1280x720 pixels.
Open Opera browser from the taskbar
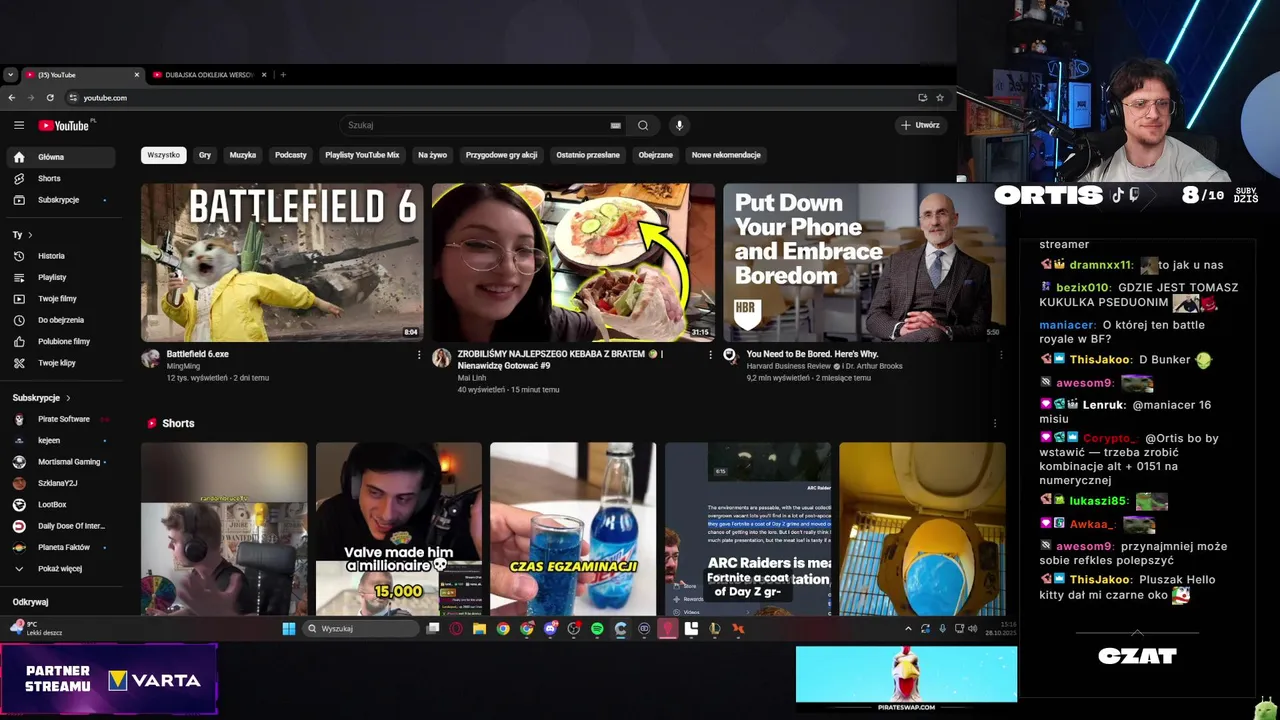(456, 629)
